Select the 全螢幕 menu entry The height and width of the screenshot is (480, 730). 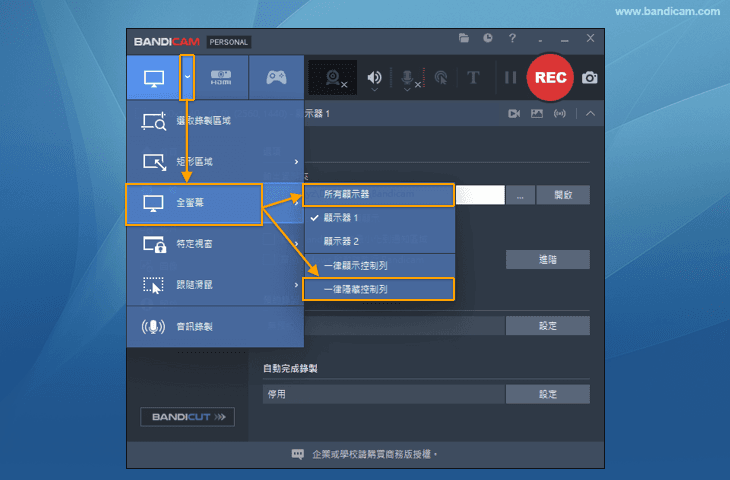coord(194,204)
